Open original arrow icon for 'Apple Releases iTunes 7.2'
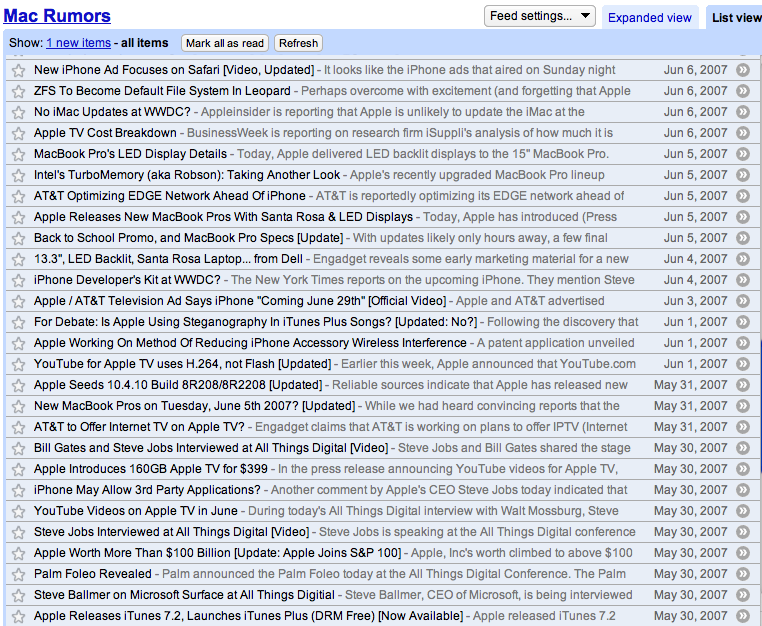 pyautogui.click(x=743, y=616)
